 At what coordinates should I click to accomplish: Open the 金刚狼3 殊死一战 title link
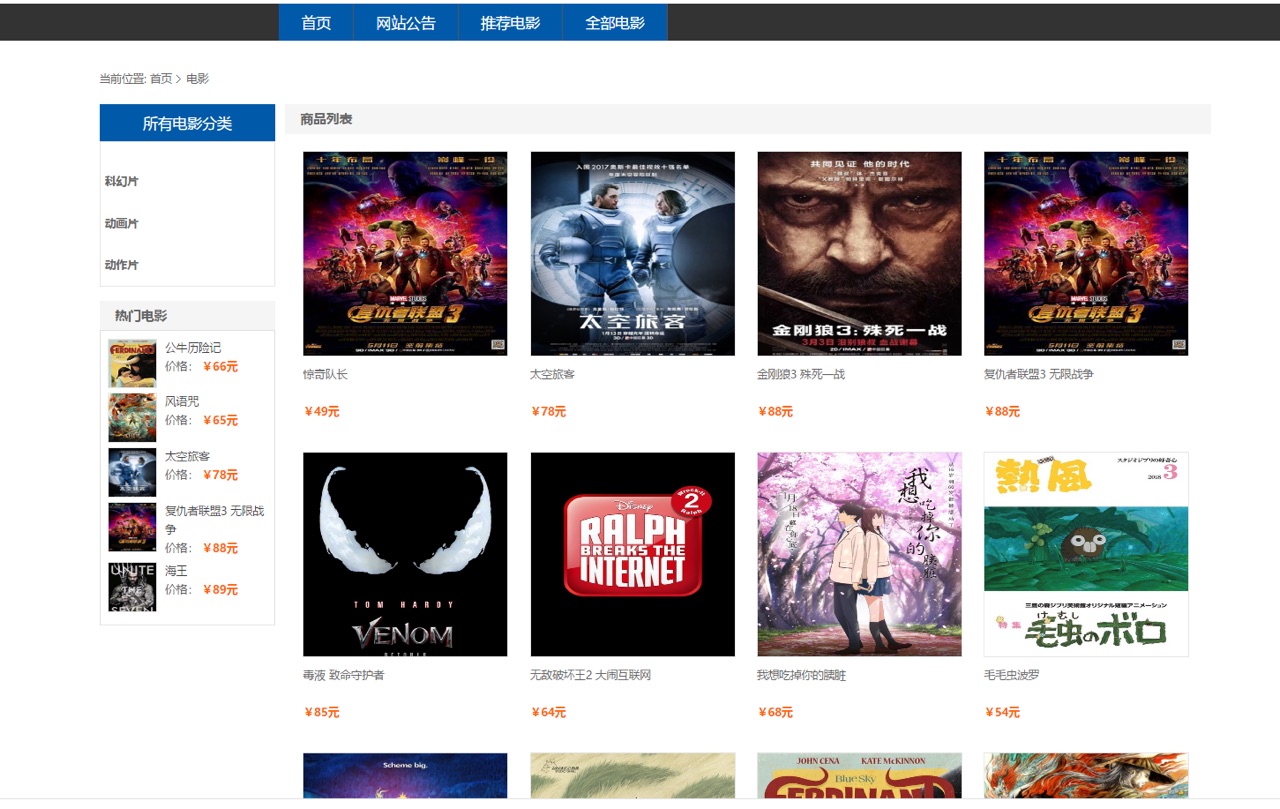801,374
